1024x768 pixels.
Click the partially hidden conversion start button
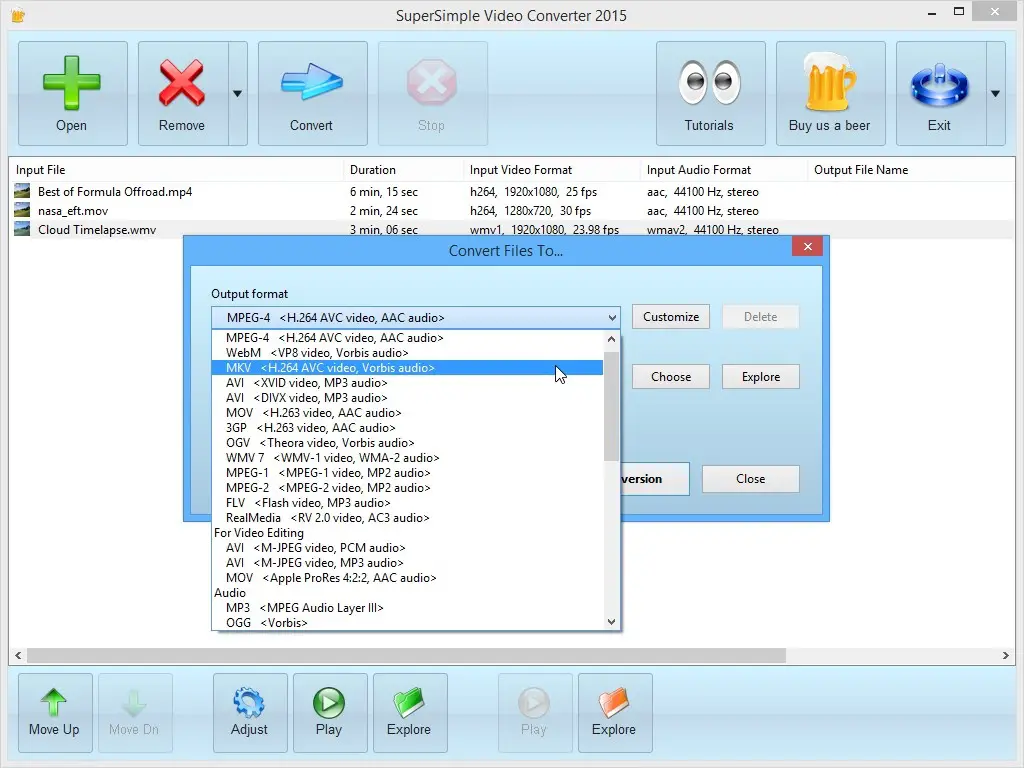[x=655, y=479]
